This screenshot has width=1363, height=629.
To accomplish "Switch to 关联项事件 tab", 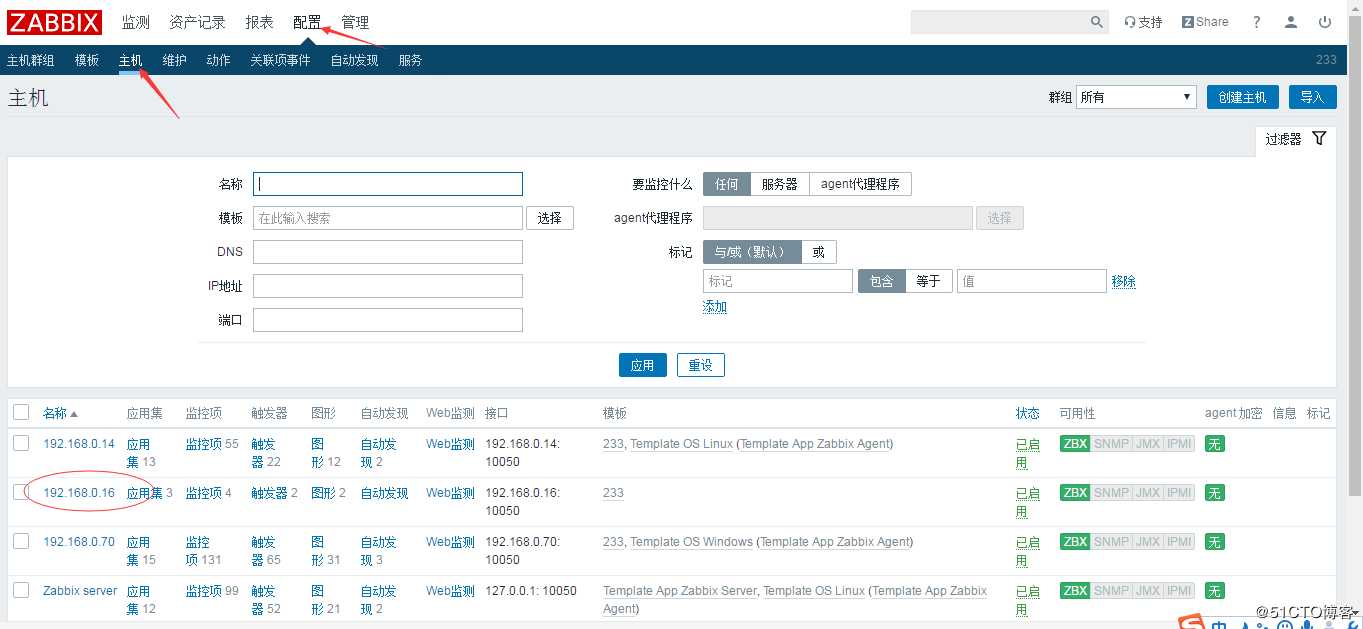I will [x=280, y=60].
